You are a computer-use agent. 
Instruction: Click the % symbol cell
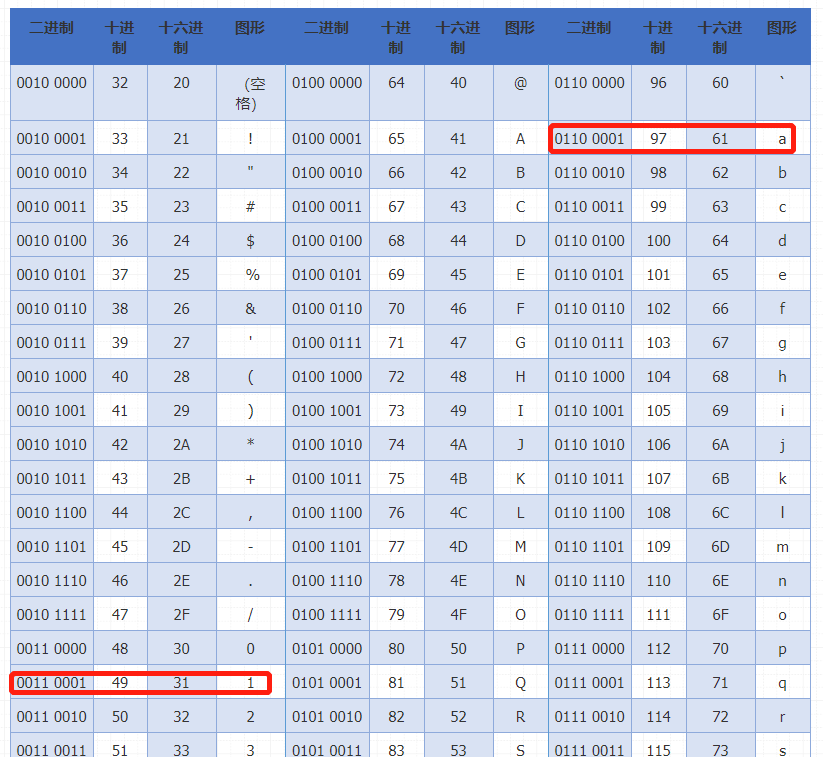[250, 275]
